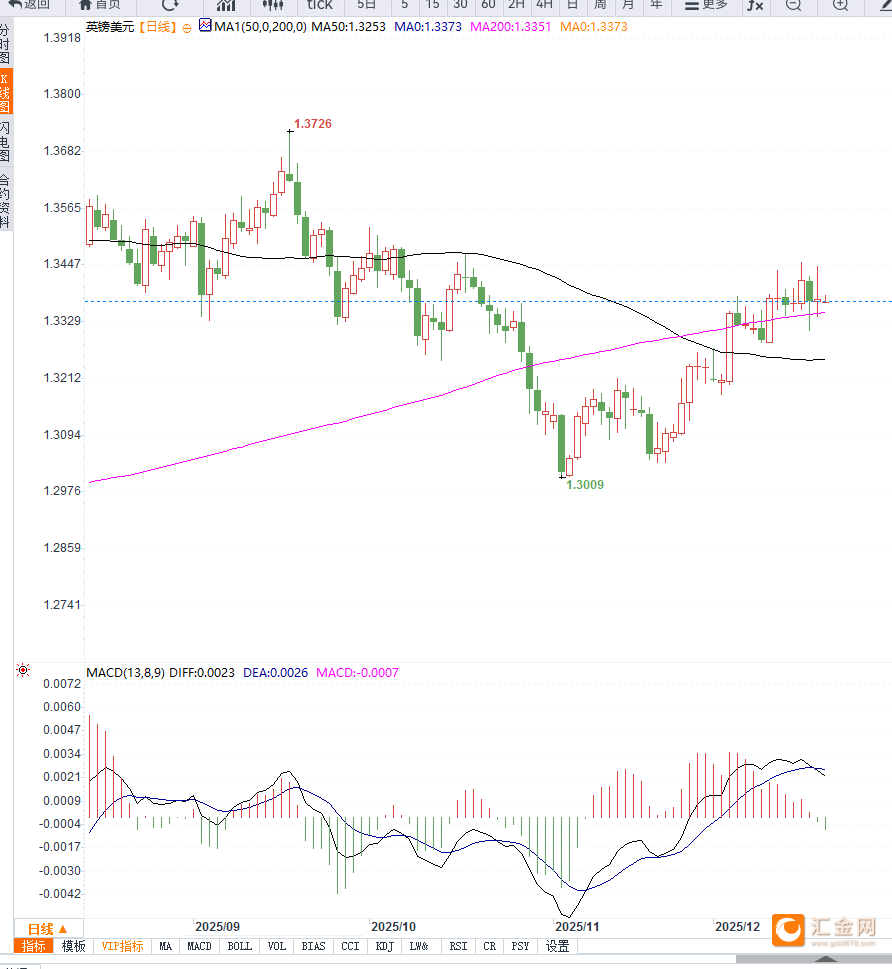Click the VIP指标 tab
The height and width of the screenshot is (969, 892).
pyautogui.click(x=123, y=946)
